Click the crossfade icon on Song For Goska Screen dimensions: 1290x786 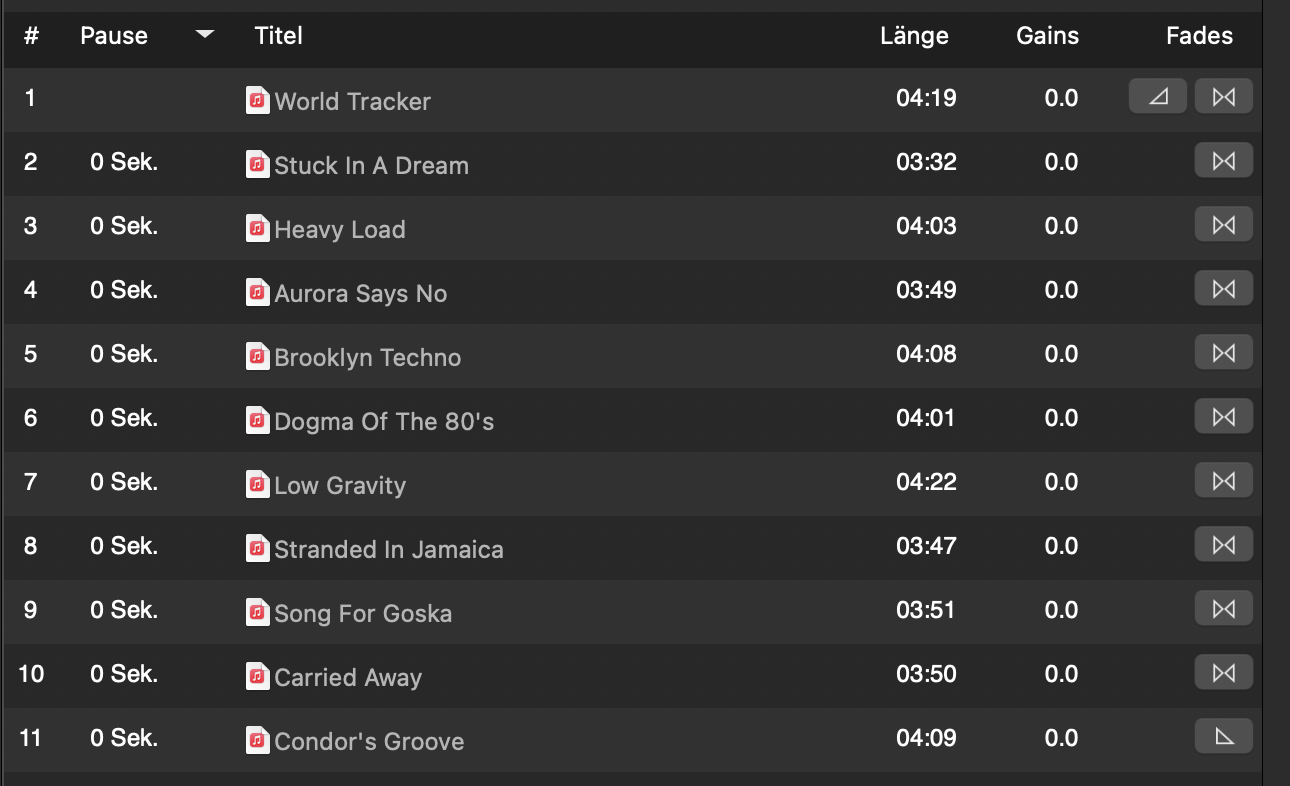[1223, 608]
